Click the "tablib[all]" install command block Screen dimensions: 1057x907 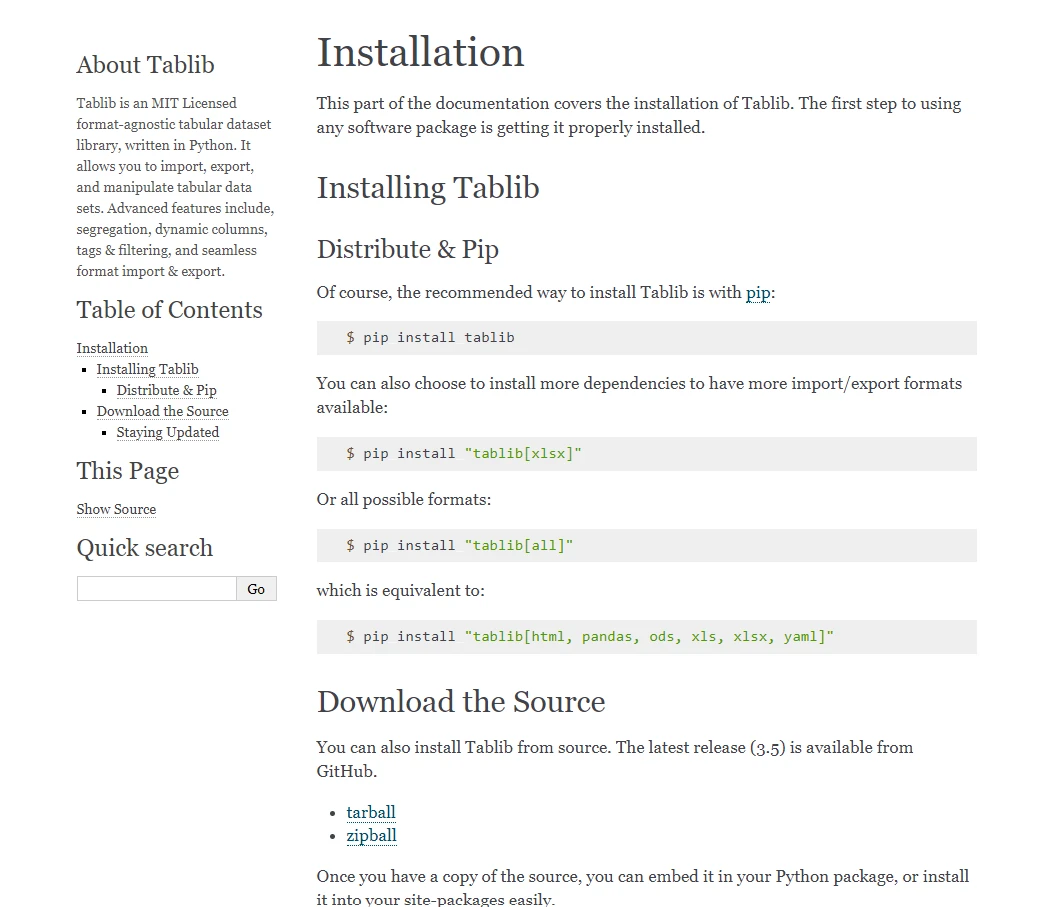(646, 546)
